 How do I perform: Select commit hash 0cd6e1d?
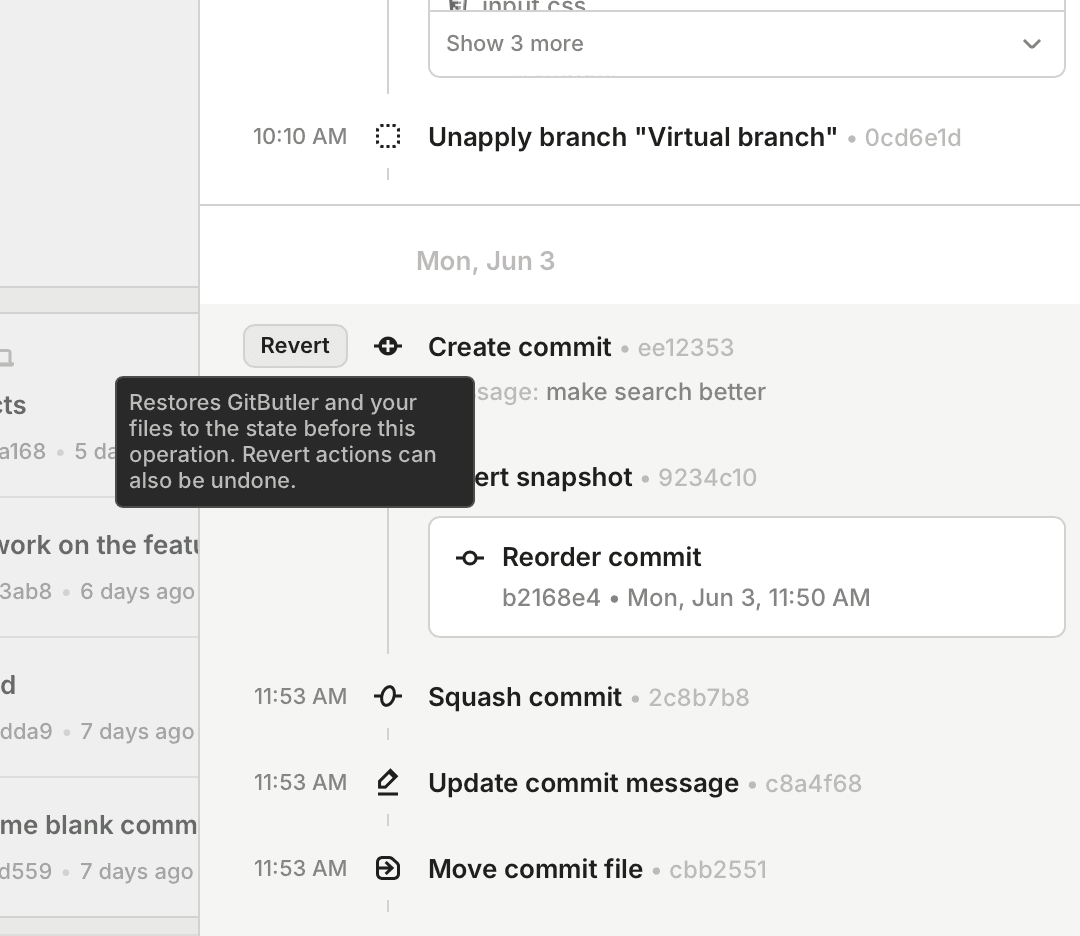(912, 138)
